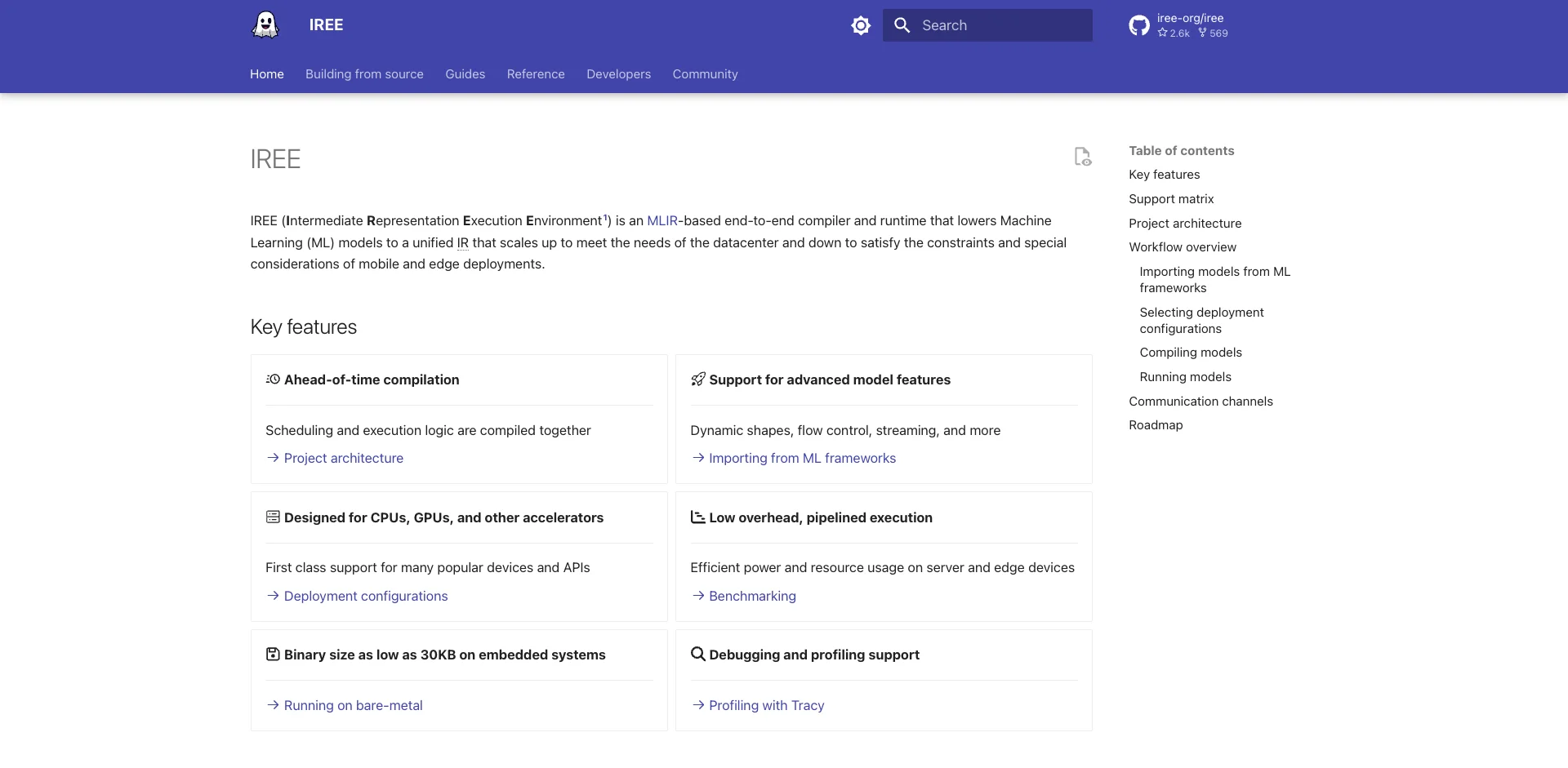This screenshot has height=768, width=1568.
Task: Click the arrow icon before Running on bare-metal
Action: click(273, 706)
